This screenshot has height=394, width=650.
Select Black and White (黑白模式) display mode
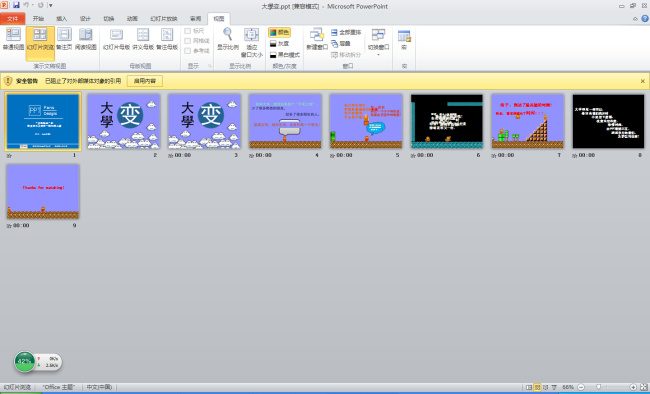(284, 55)
